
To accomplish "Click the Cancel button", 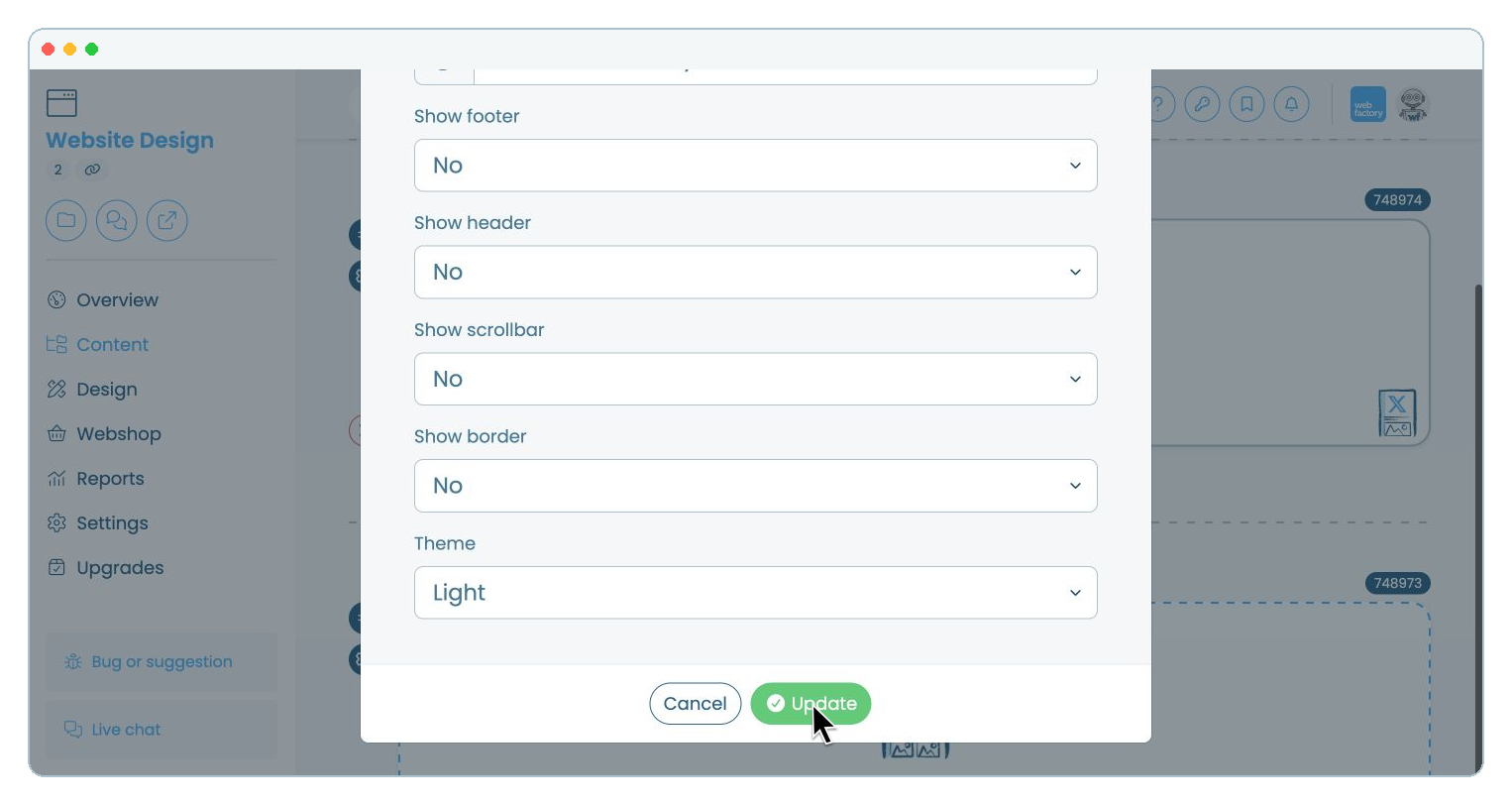I will [695, 704].
